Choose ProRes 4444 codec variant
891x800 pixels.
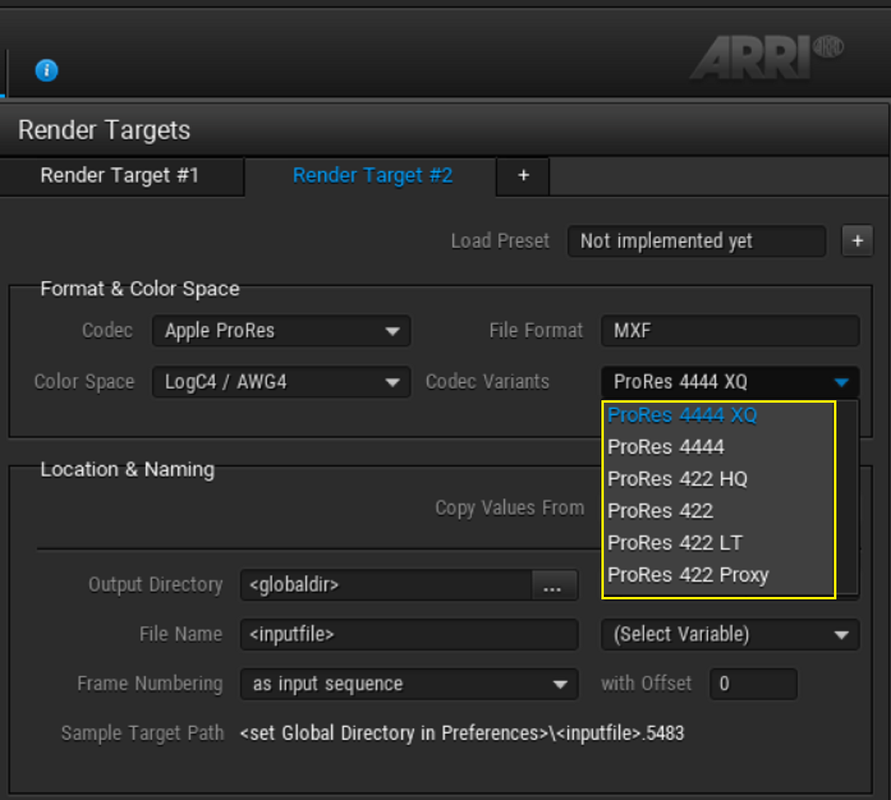719,447
